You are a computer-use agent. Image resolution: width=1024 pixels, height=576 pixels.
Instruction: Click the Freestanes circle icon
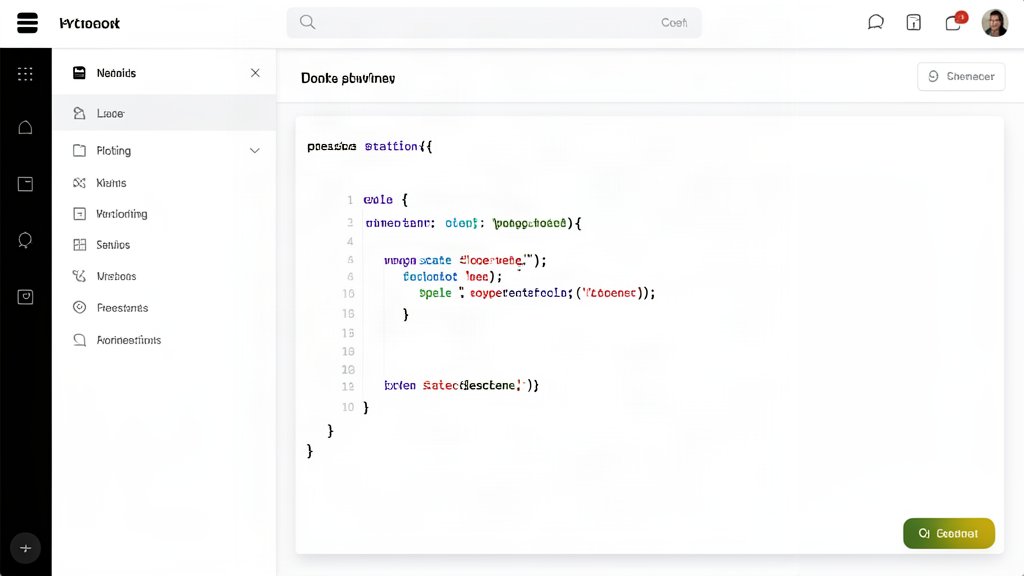point(79,308)
